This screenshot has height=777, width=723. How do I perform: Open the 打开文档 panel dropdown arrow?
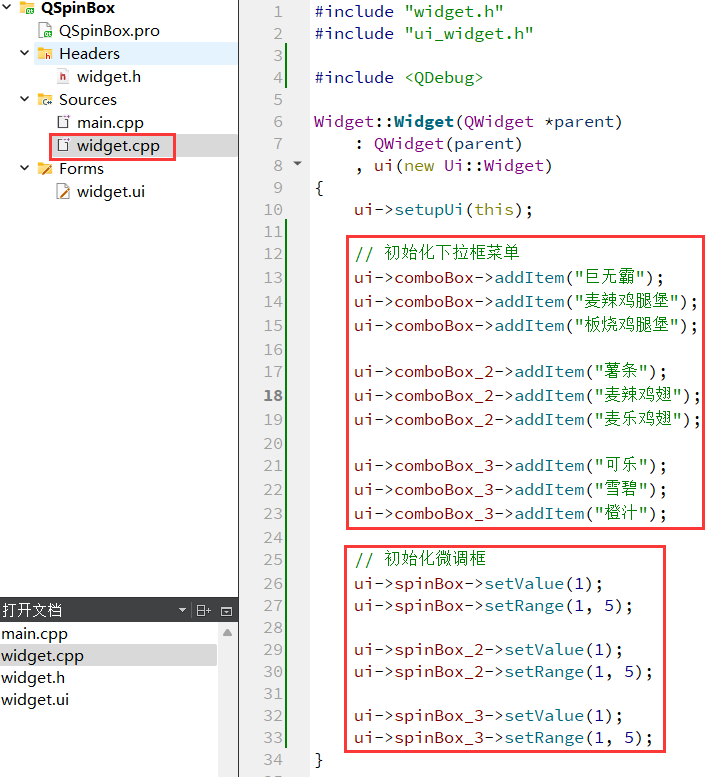(x=182, y=610)
